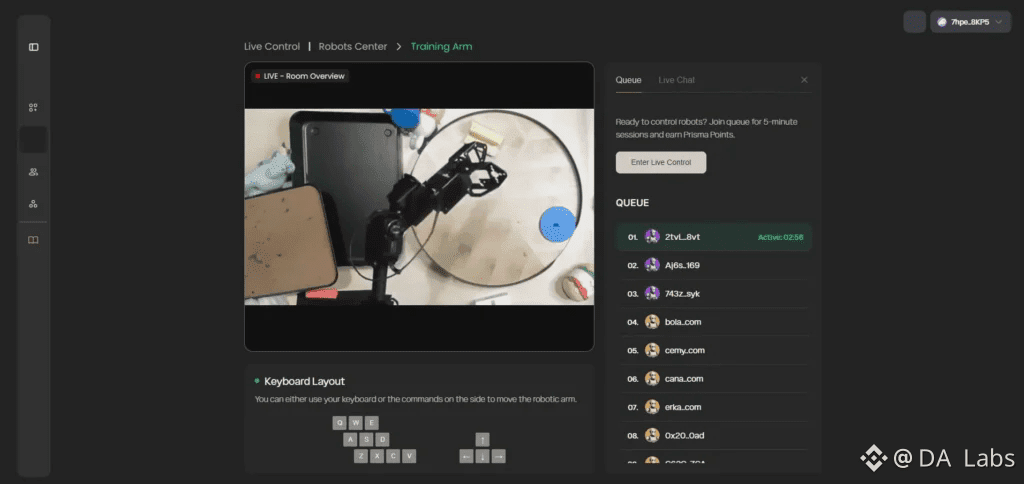Click the Active: 02:56 timer
Image resolution: width=1024 pixels, height=484 pixels.
(x=780, y=237)
